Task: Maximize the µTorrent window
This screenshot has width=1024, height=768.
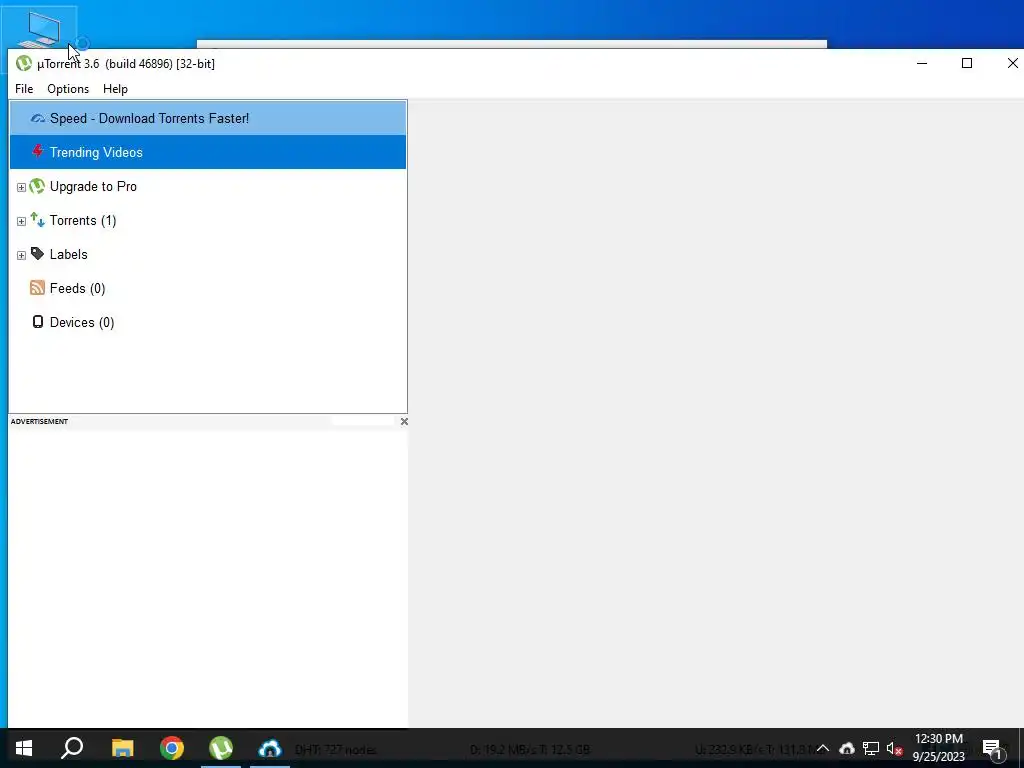Action: [x=967, y=63]
